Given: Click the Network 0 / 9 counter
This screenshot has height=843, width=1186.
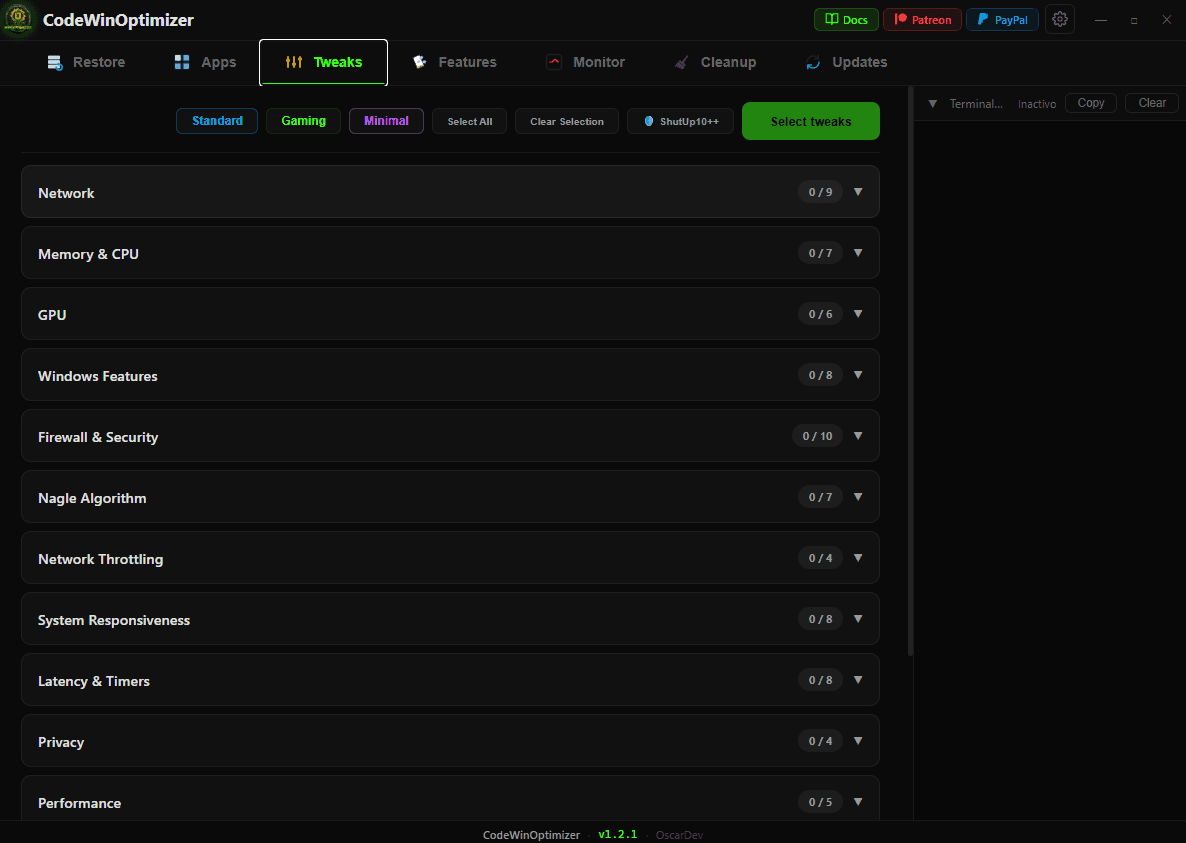Looking at the screenshot, I should [821, 192].
